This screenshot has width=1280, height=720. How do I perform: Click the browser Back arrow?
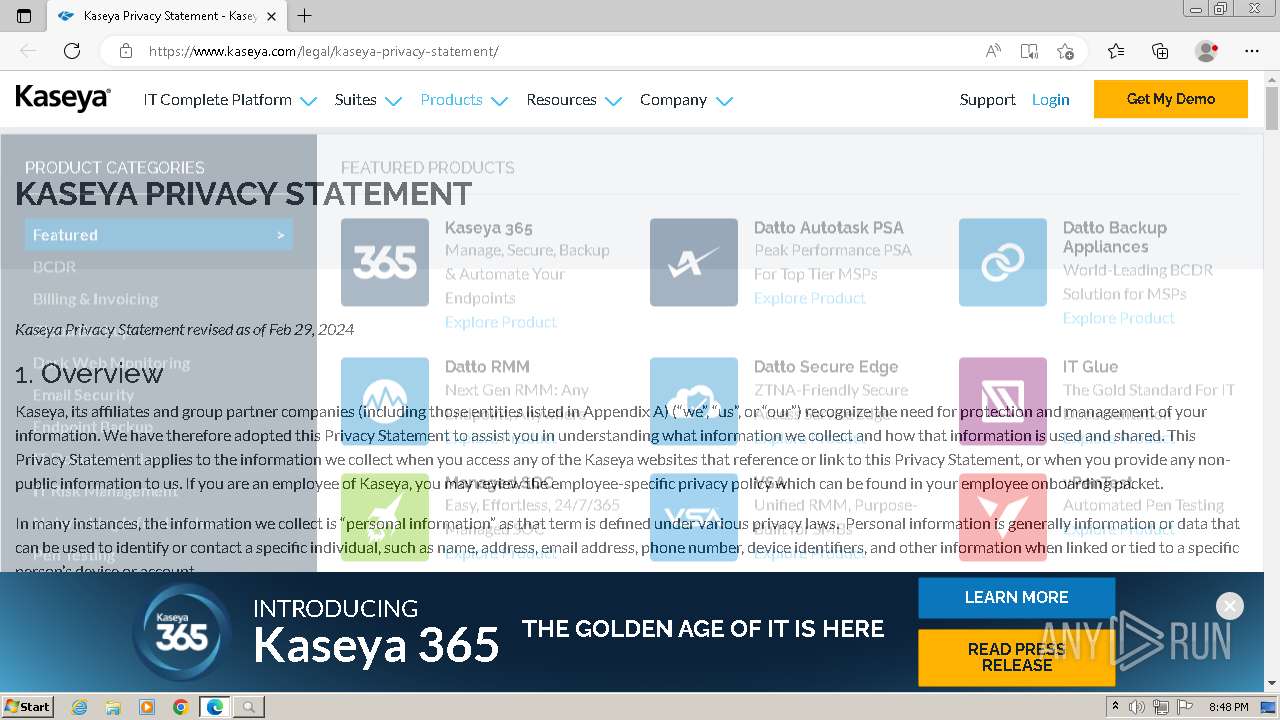point(28,51)
